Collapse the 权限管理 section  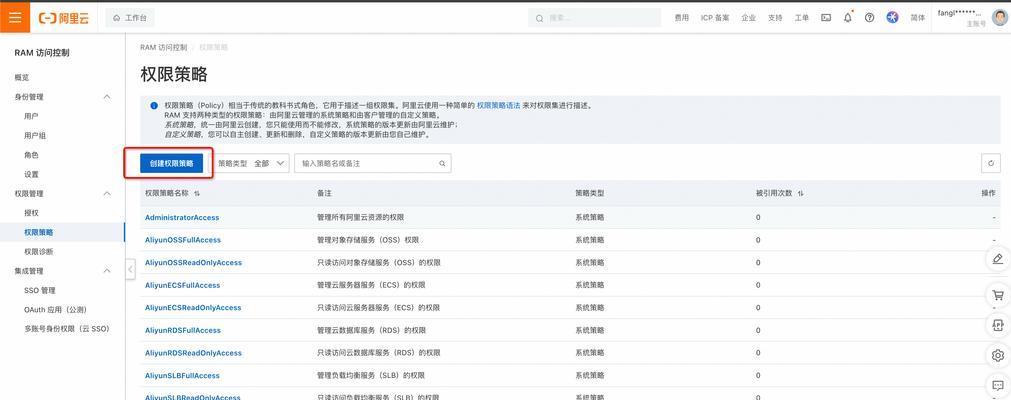[107, 194]
